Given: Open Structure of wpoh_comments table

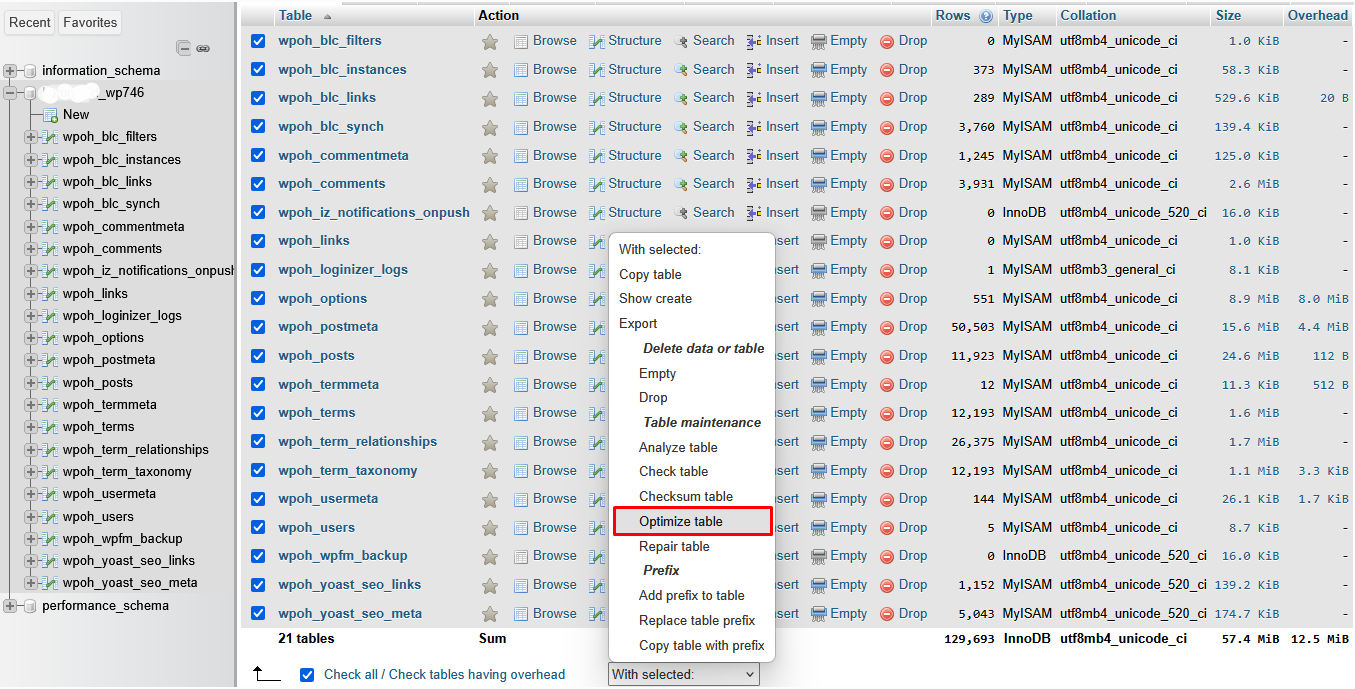Looking at the screenshot, I should [633, 183].
